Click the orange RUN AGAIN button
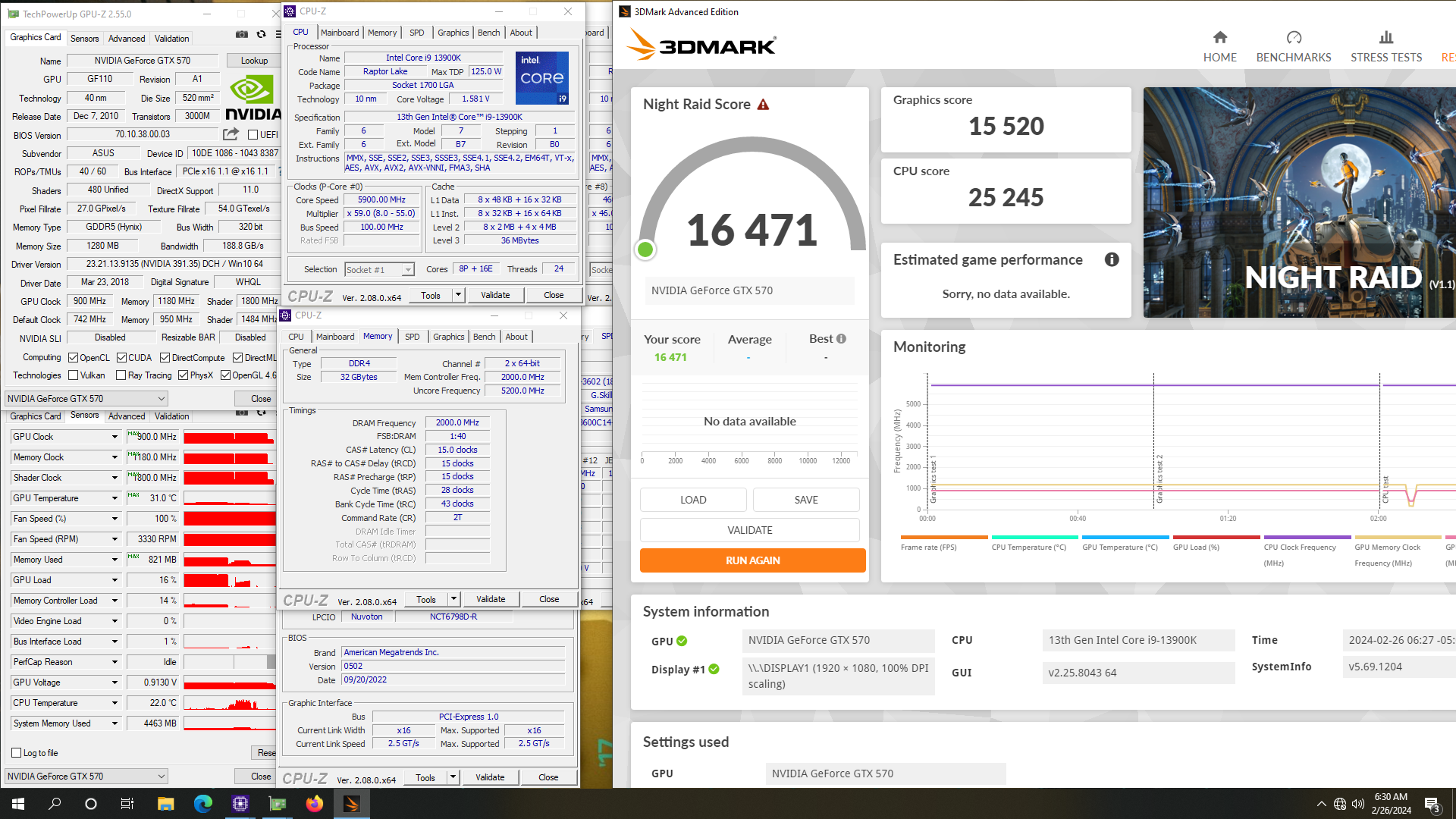 [752, 560]
